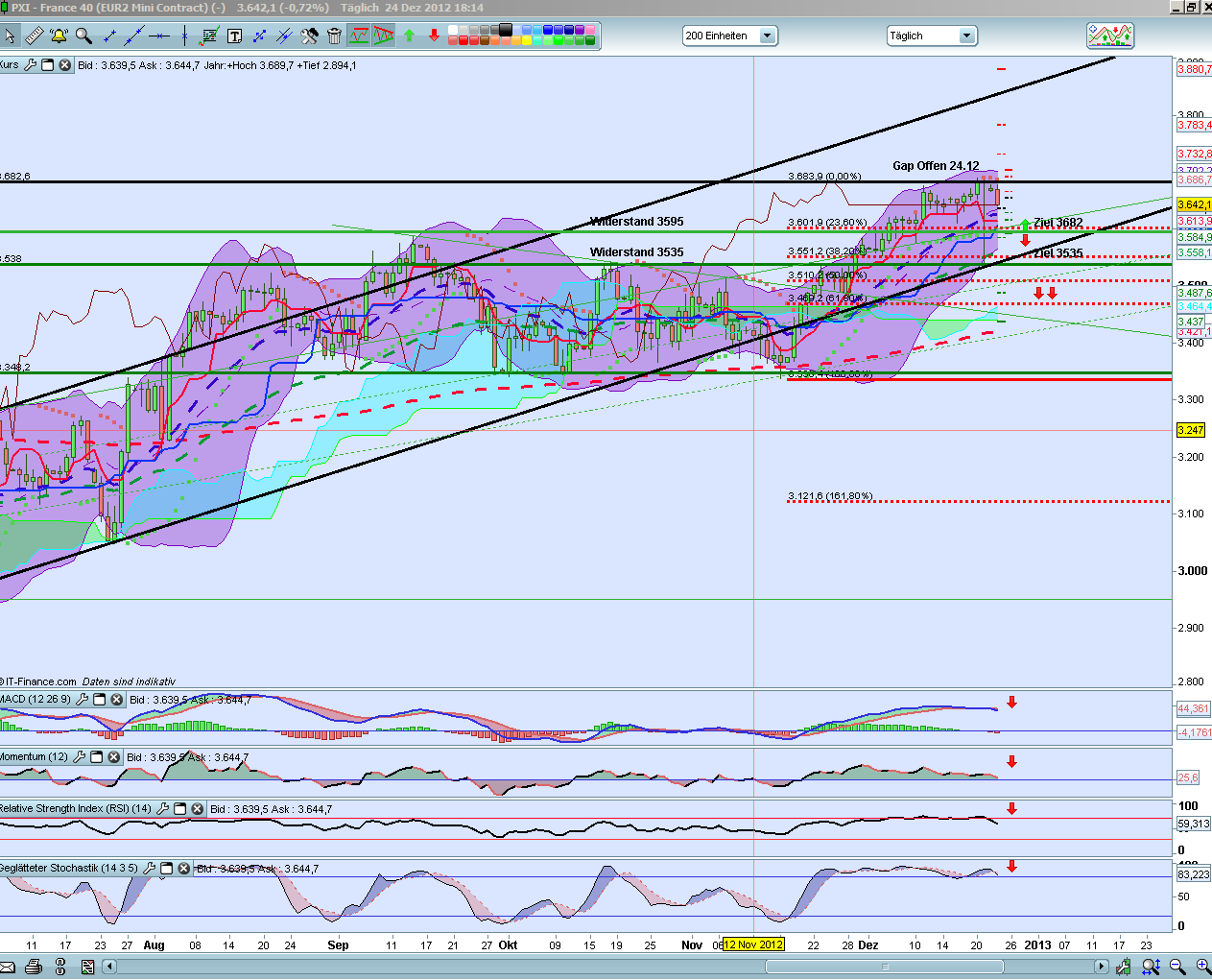Select the parallel line copy tool
Image resolution: width=1212 pixels, height=980 pixels.
coord(259,36)
